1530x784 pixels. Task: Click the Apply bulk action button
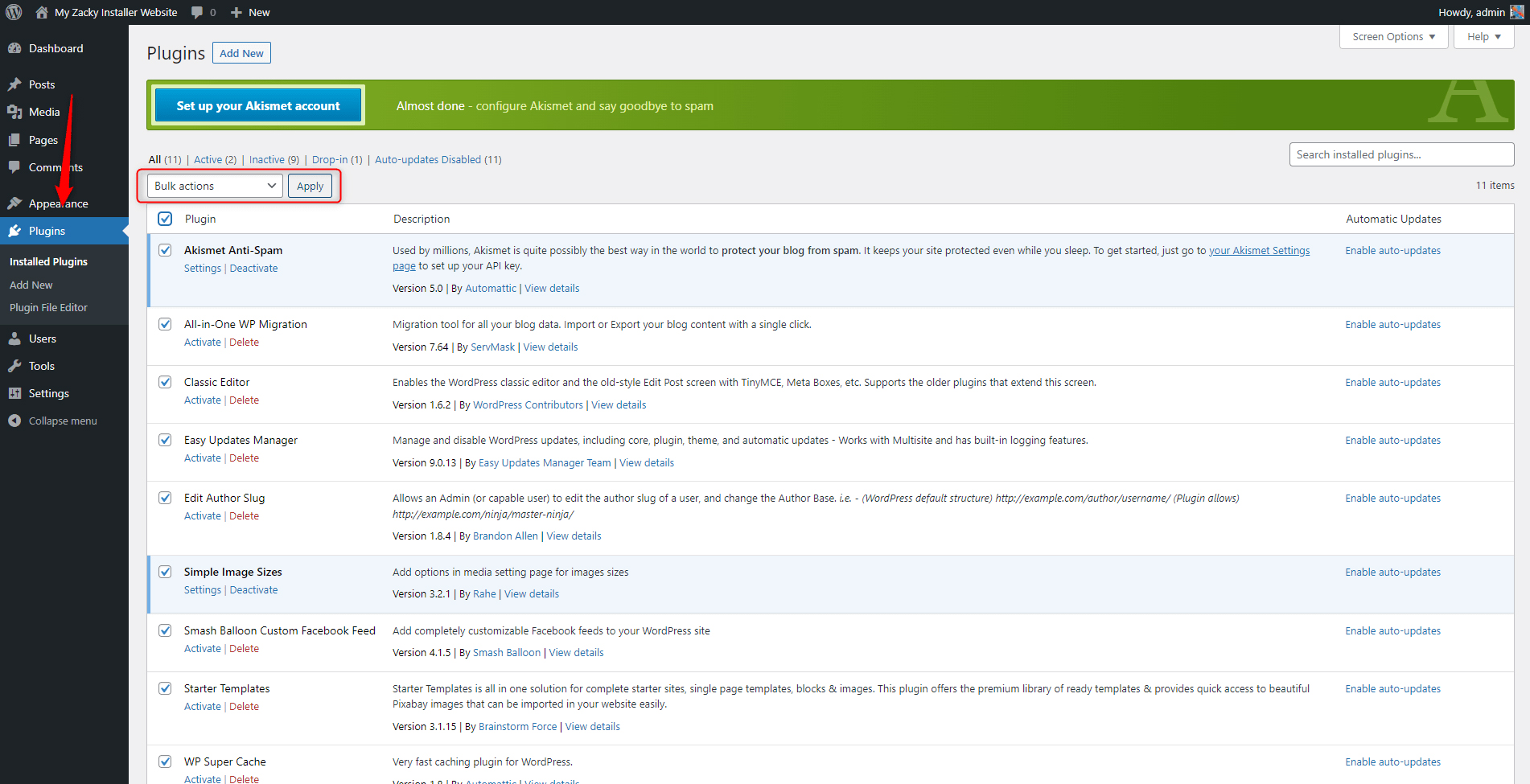(x=310, y=186)
